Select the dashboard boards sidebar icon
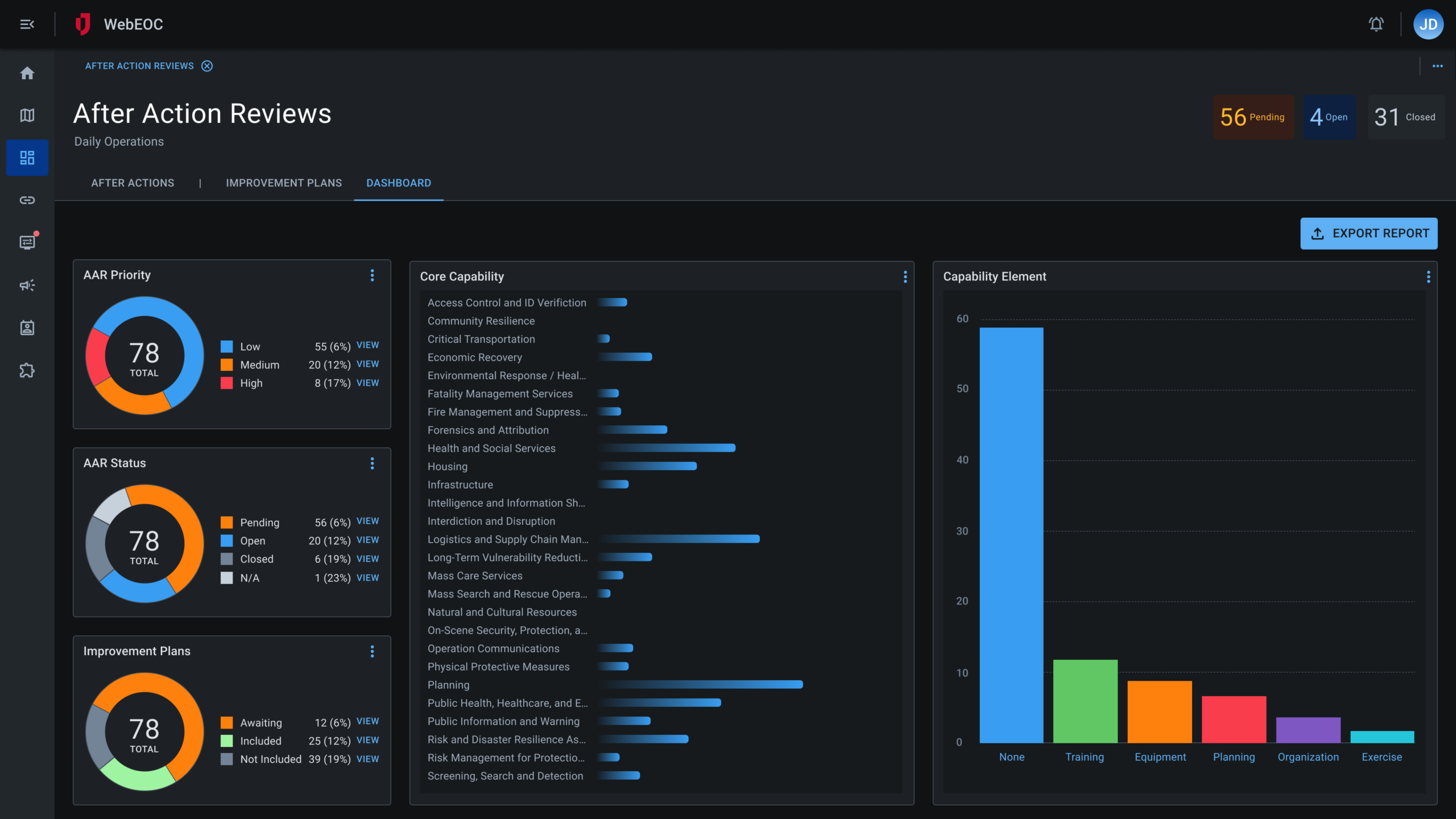Viewport: 1456px width, 819px height. (x=27, y=158)
